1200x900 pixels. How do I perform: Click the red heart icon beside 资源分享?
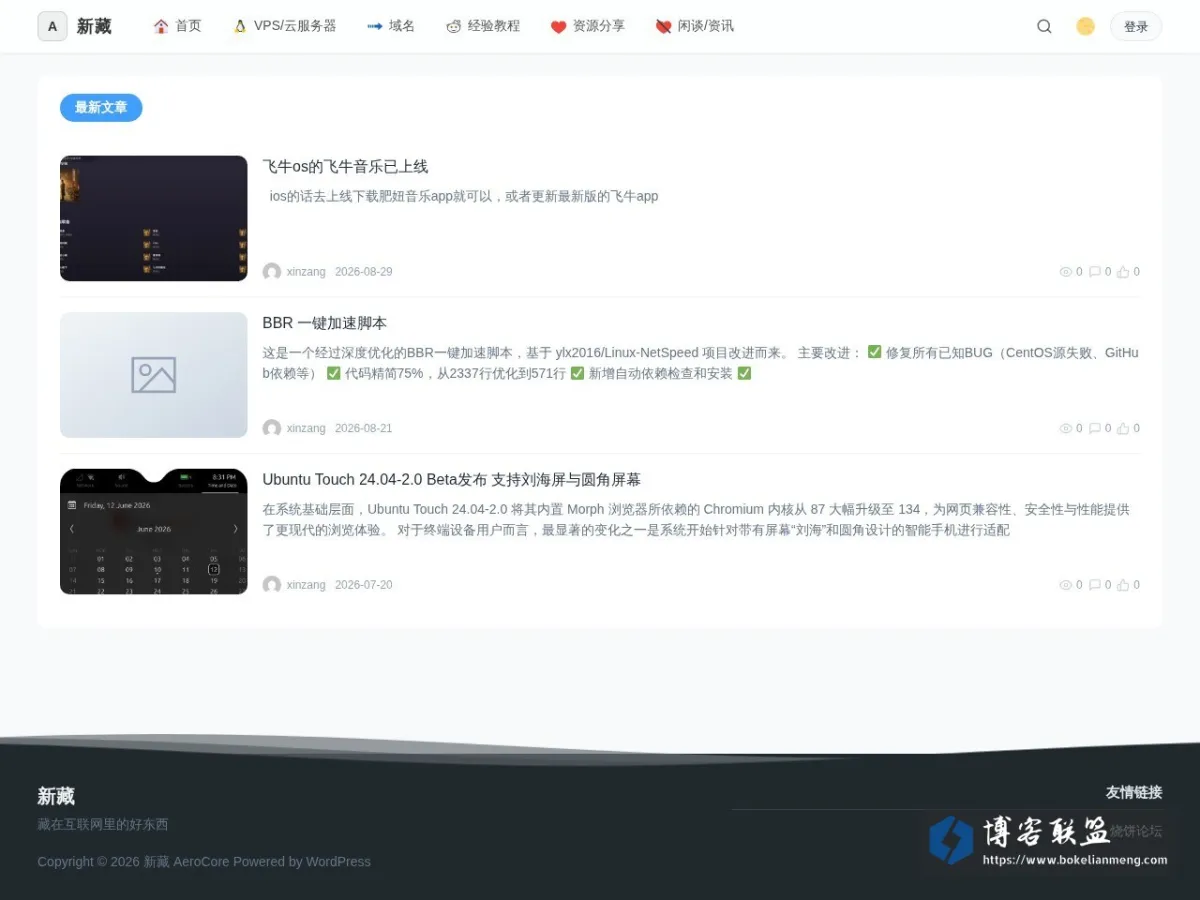click(x=559, y=27)
